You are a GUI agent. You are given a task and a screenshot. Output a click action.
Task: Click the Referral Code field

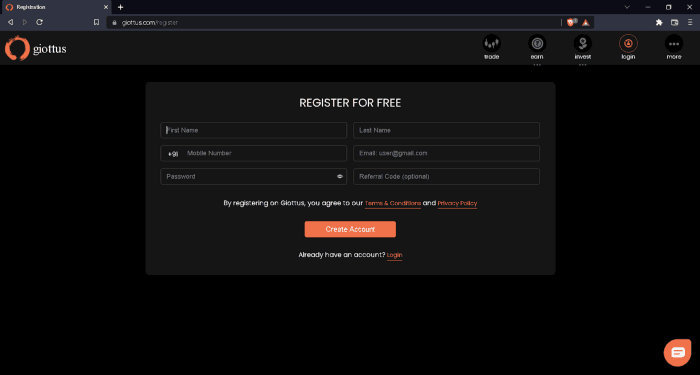click(x=446, y=176)
